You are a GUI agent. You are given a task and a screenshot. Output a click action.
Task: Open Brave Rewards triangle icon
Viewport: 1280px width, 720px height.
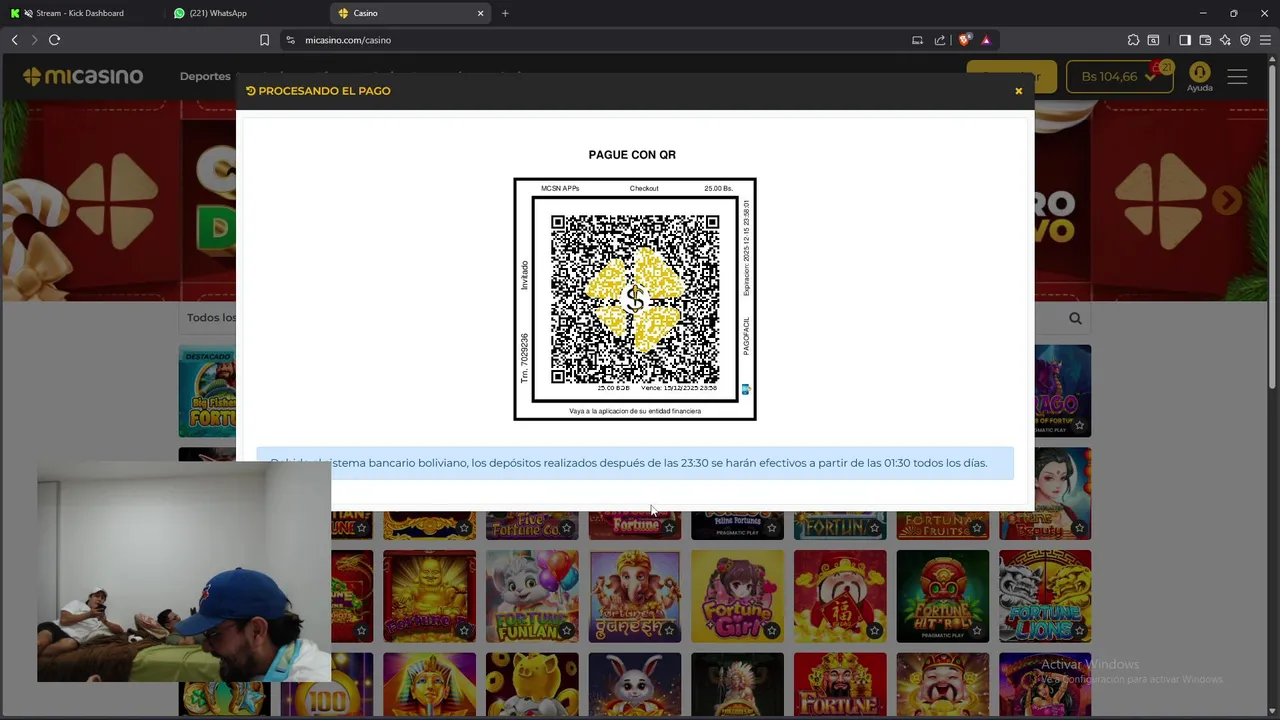click(986, 40)
